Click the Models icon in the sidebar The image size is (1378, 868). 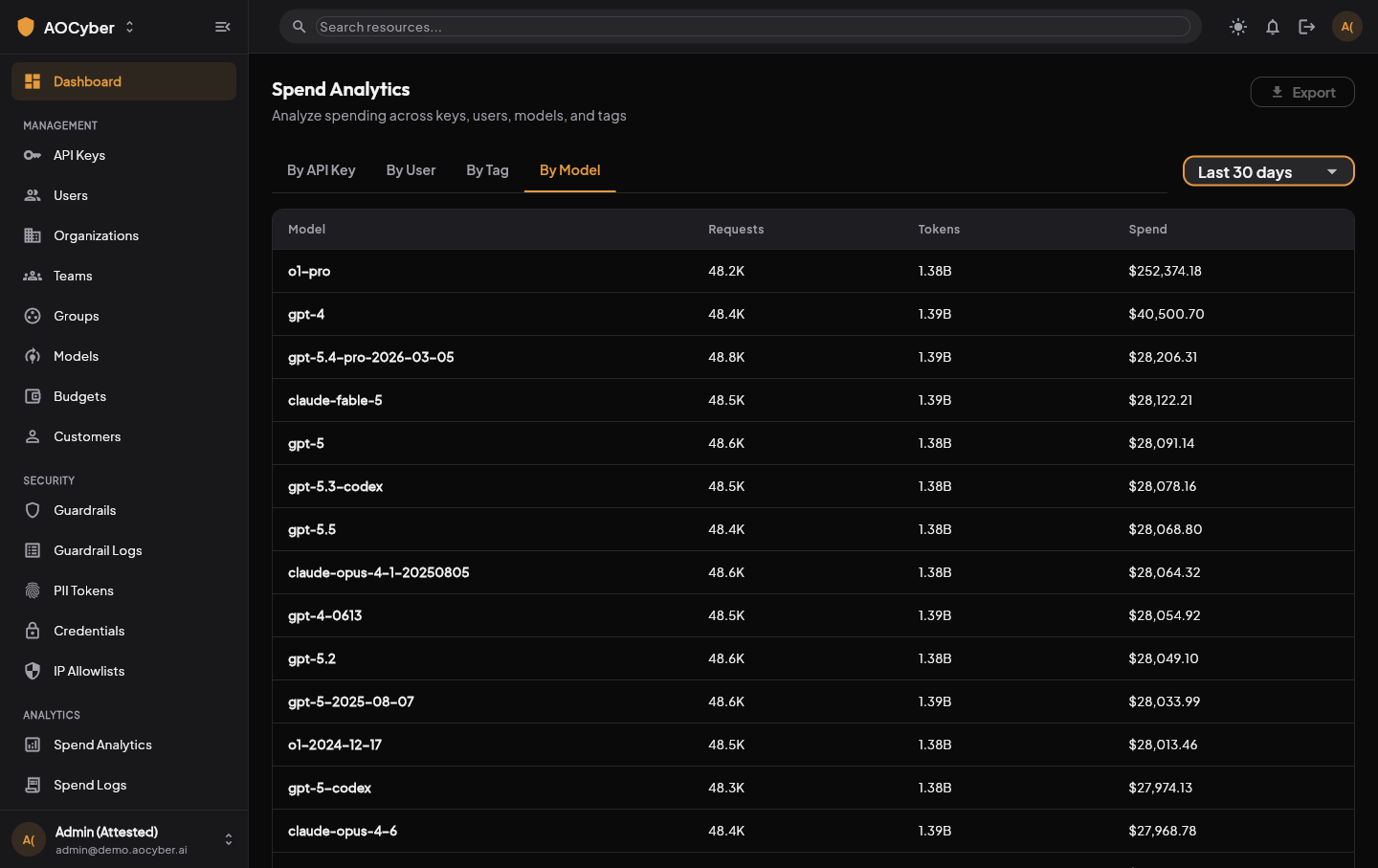pyautogui.click(x=33, y=356)
